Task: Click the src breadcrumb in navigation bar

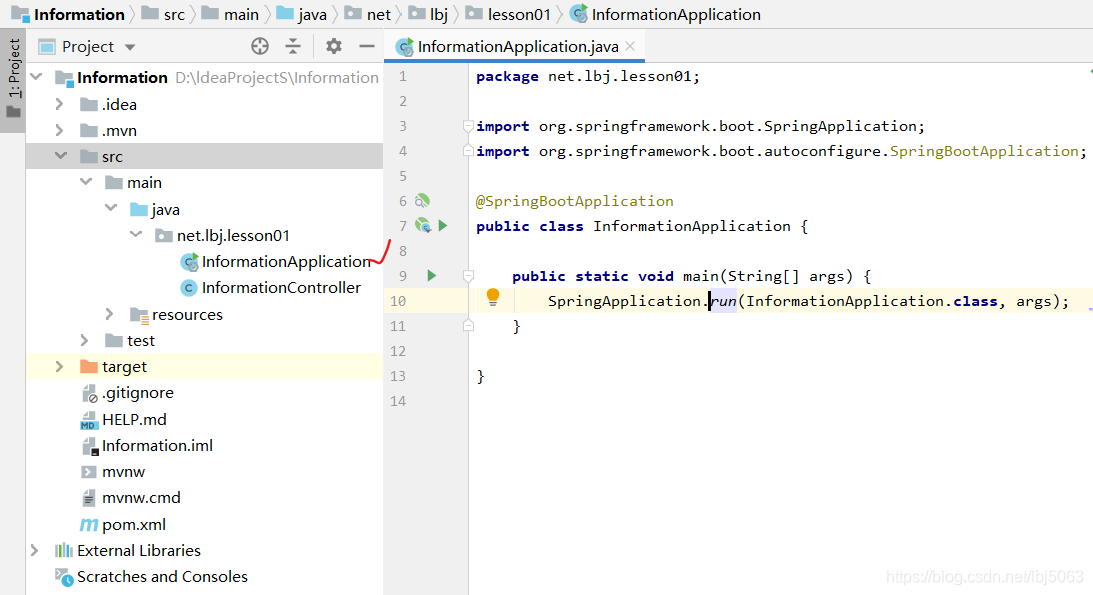Action: click(x=164, y=14)
